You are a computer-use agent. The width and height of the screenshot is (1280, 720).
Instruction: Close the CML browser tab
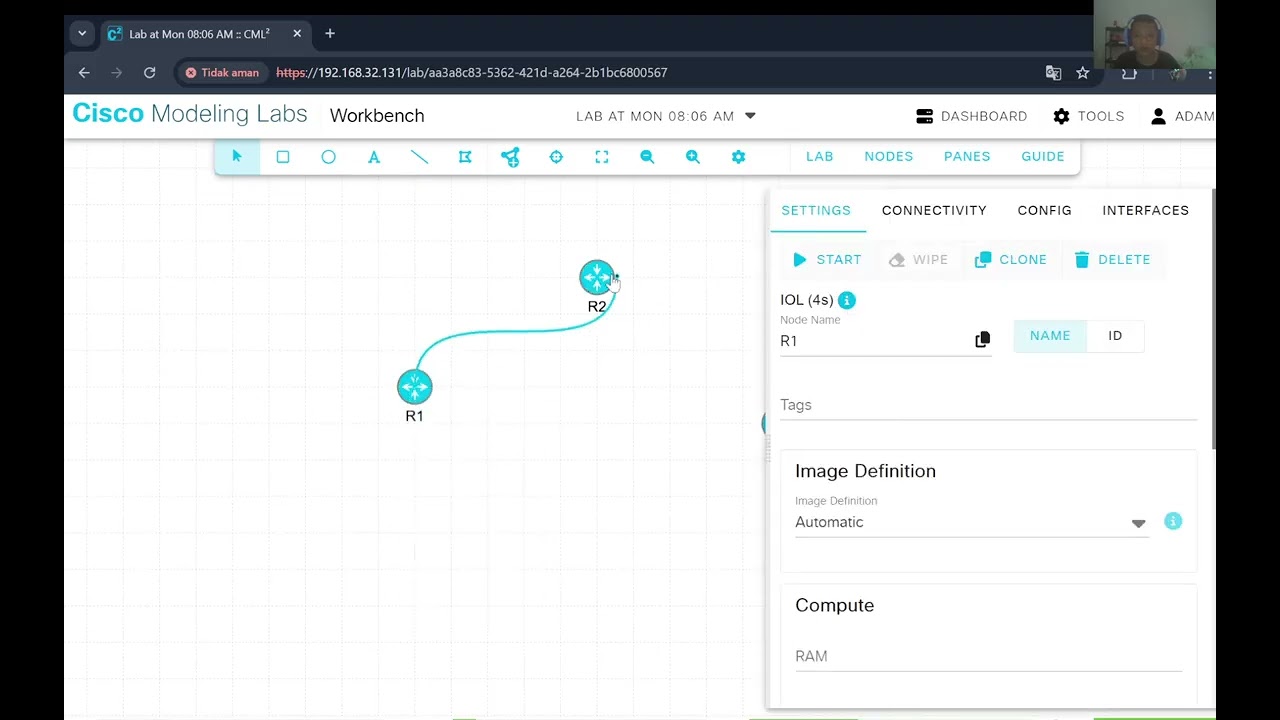pyautogui.click(x=297, y=34)
